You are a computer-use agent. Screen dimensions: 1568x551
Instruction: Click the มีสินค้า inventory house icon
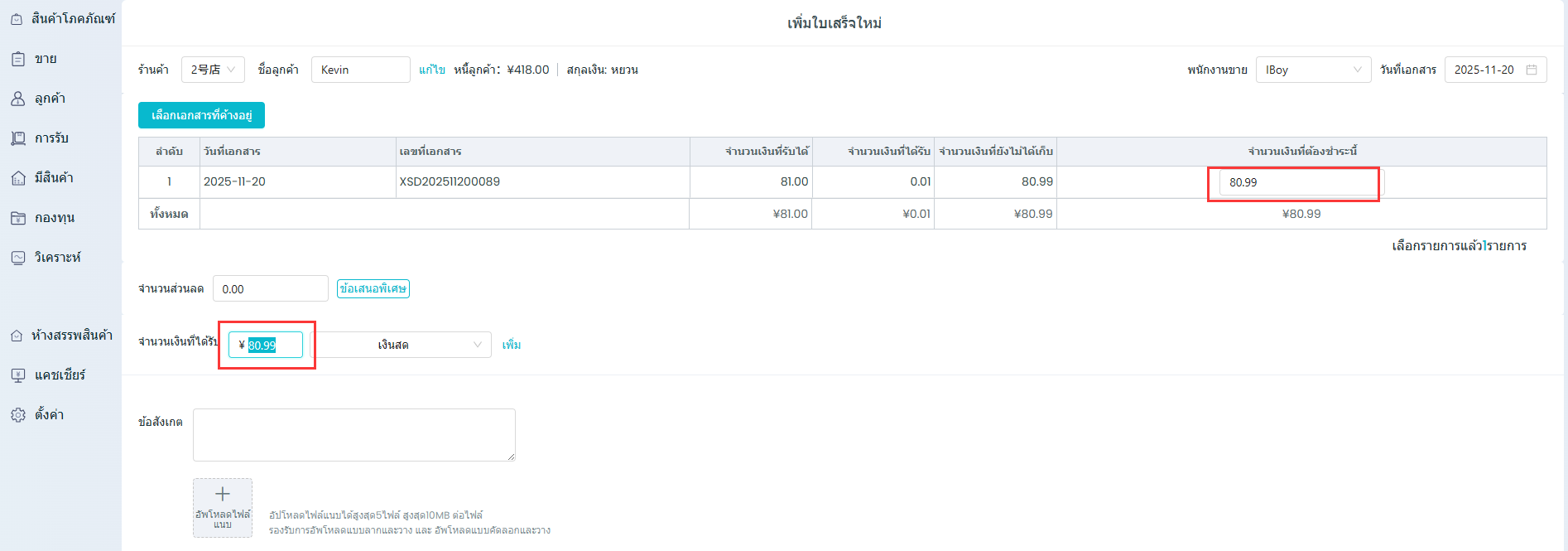click(18, 178)
